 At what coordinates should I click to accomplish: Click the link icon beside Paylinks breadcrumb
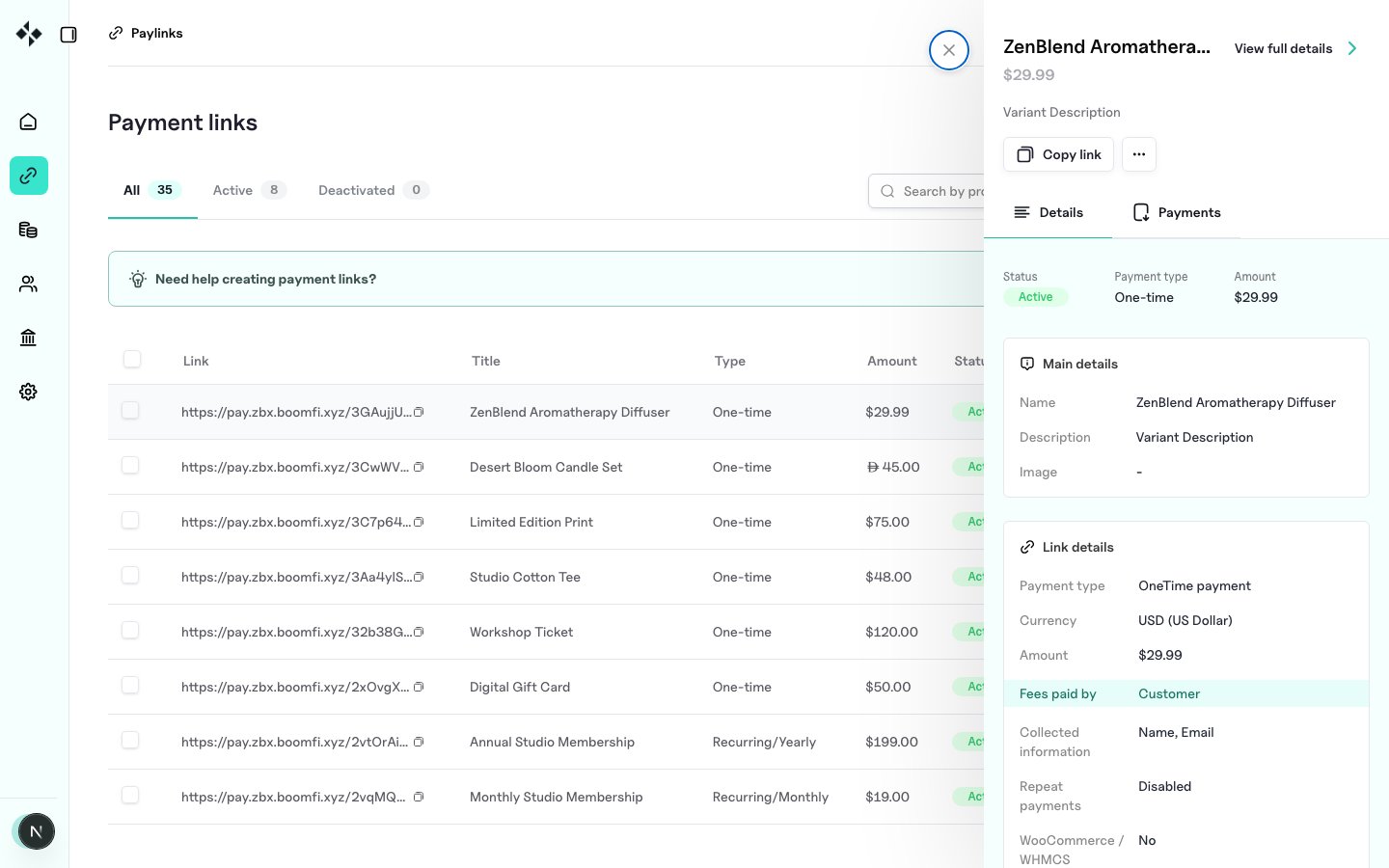tap(116, 33)
